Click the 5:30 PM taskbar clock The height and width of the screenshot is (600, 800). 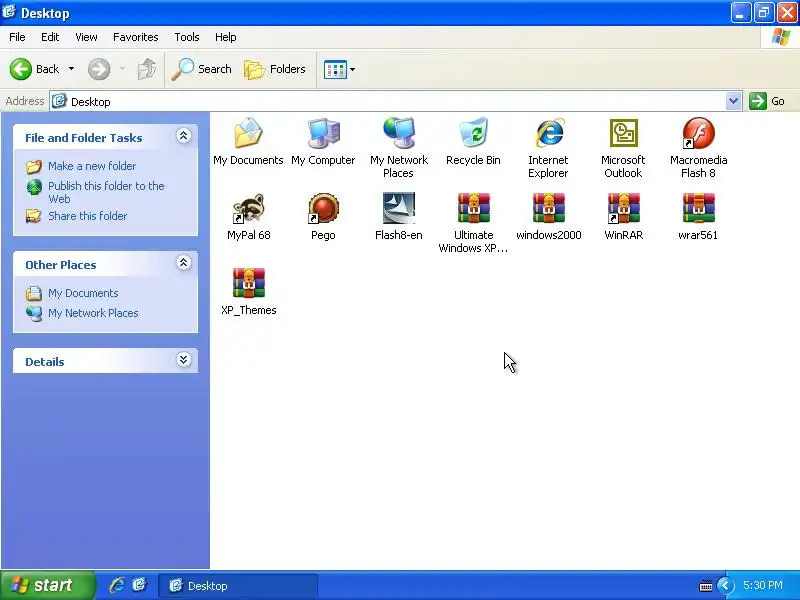pos(763,585)
